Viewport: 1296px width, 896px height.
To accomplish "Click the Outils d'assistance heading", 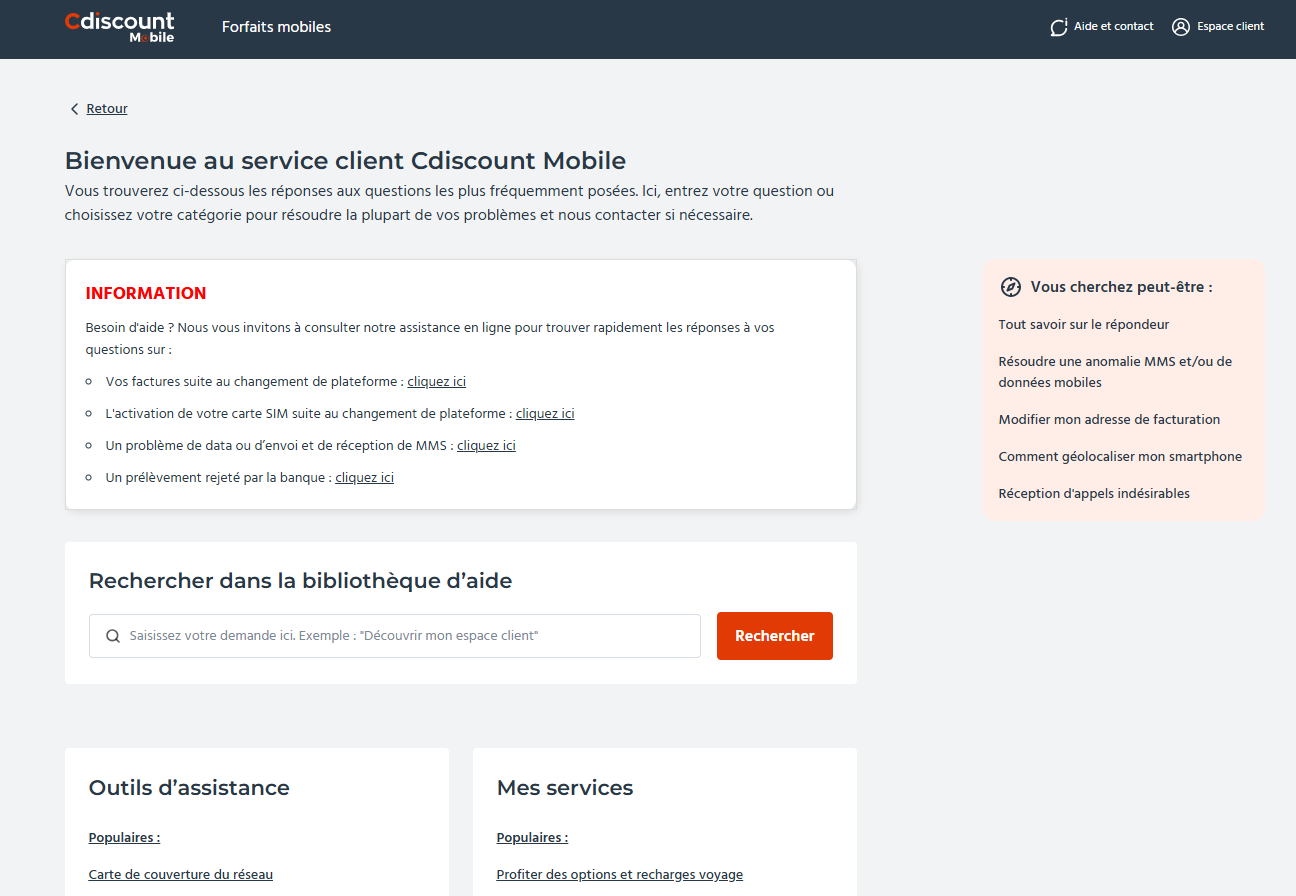I will coord(189,788).
